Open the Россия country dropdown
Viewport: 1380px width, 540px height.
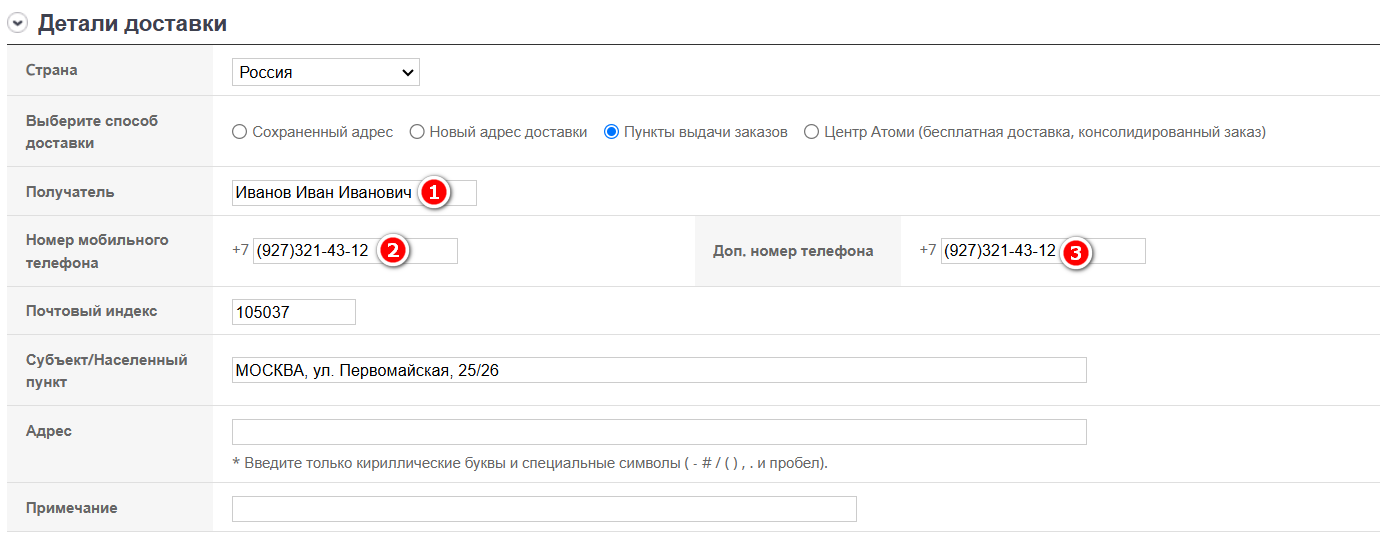[x=325, y=72]
